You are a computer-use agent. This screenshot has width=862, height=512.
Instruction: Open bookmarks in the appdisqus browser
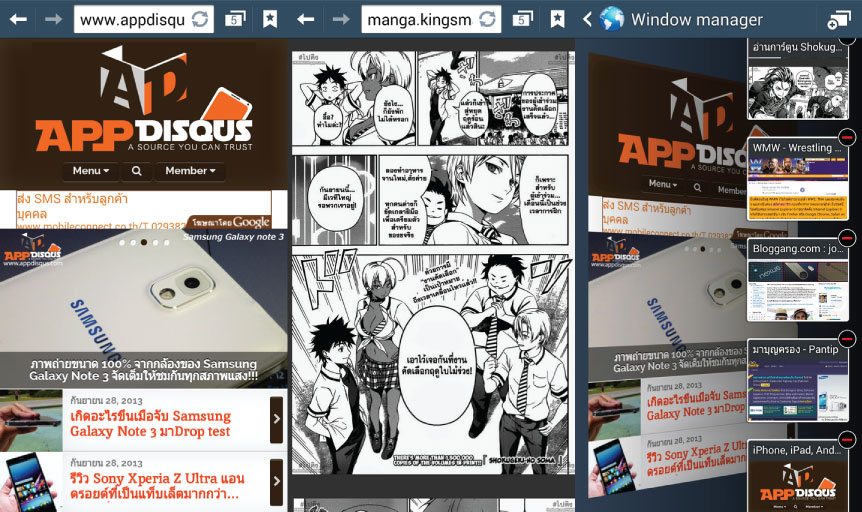pos(270,20)
